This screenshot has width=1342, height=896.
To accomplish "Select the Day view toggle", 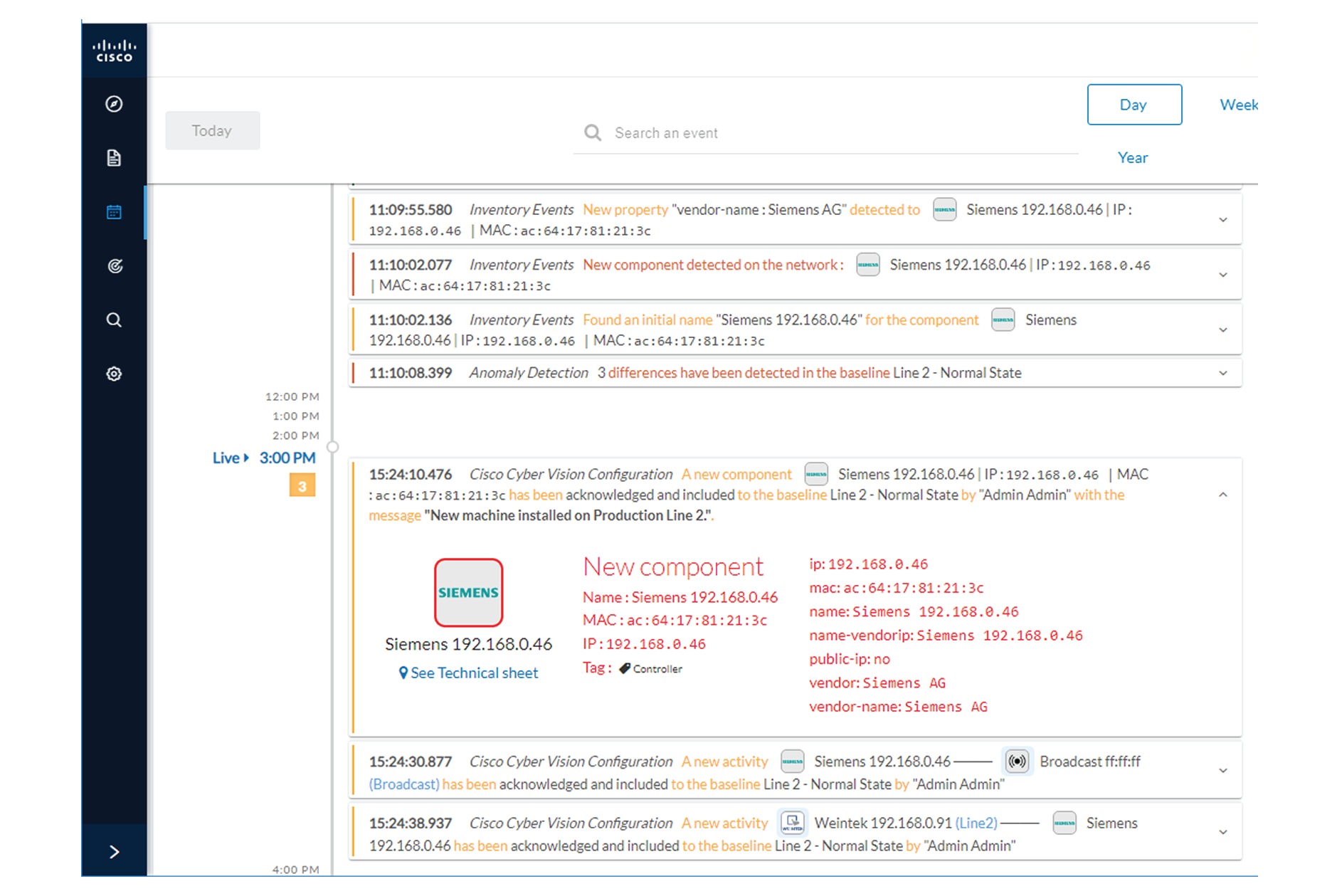I will tap(1134, 105).
